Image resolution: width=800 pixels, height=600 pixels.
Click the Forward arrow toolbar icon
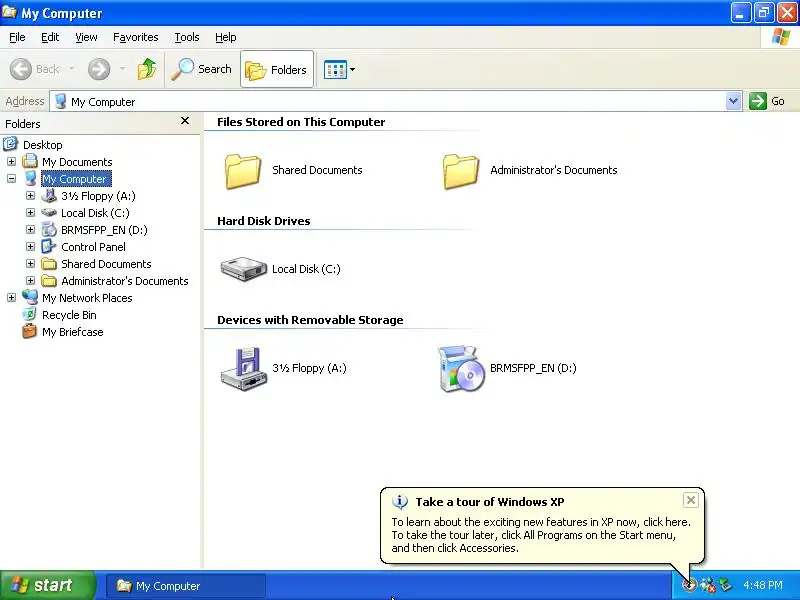point(99,69)
